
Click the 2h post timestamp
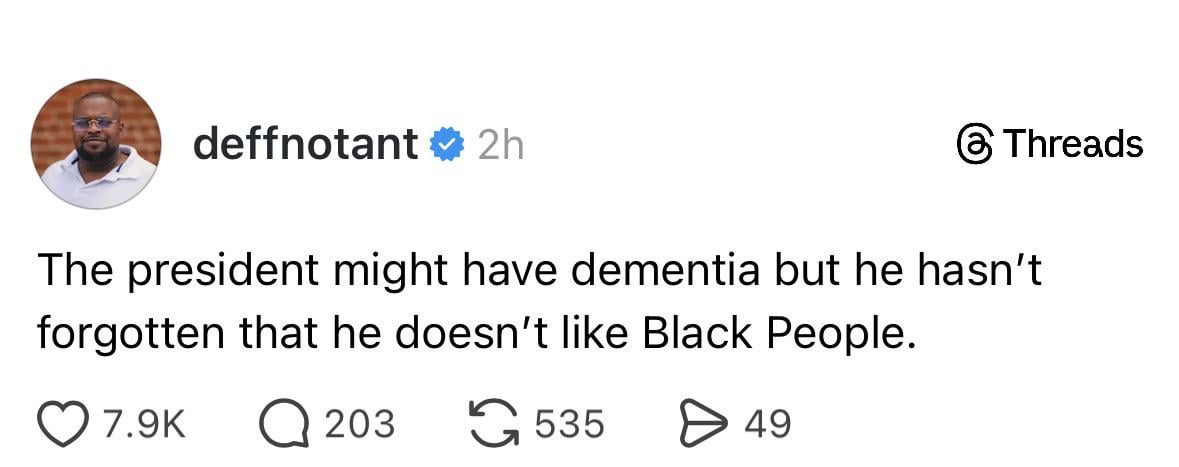coord(500,146)
